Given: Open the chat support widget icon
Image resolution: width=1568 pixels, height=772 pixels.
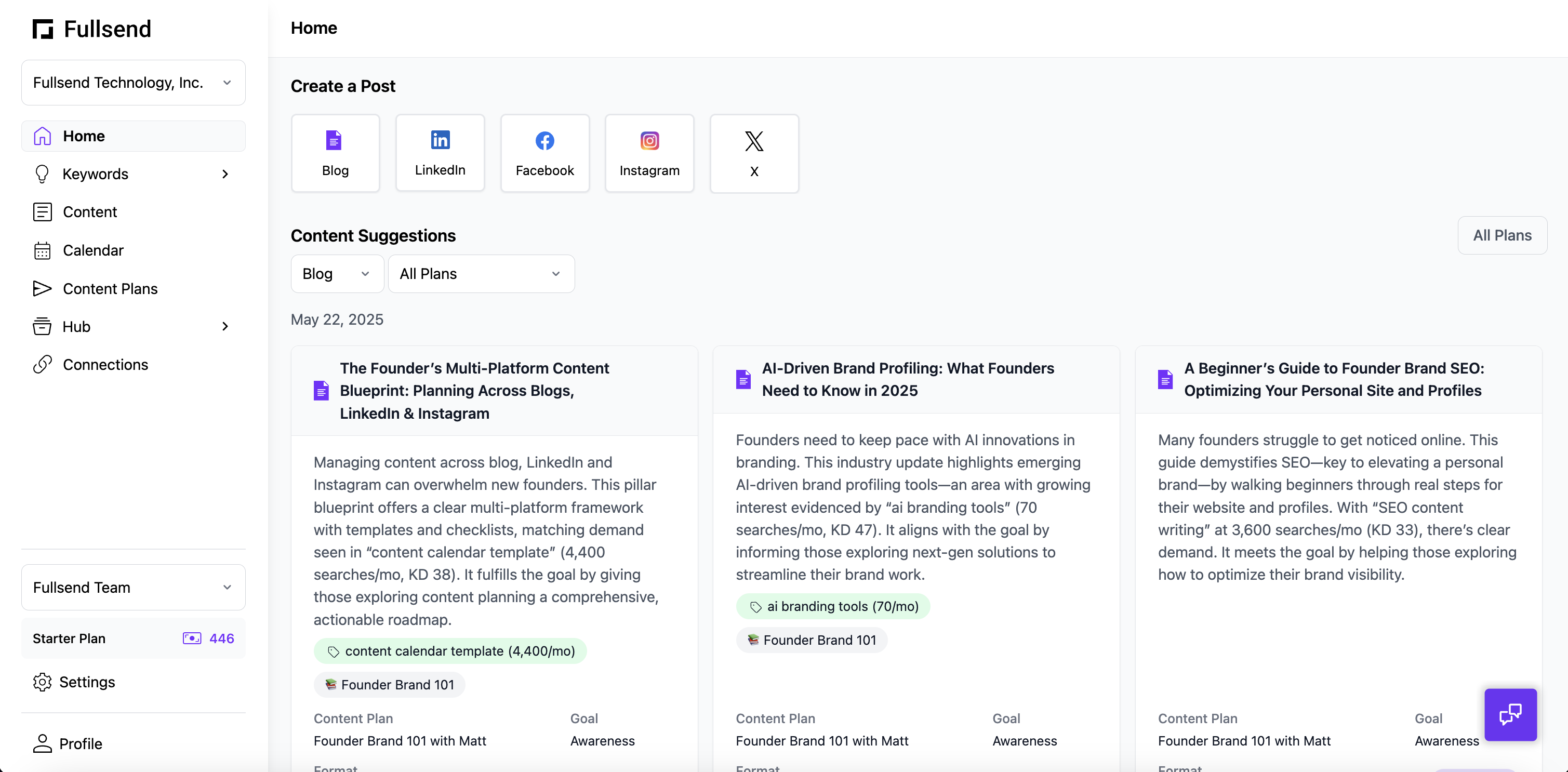Looking at the screenshot, I should point(1510,714).
